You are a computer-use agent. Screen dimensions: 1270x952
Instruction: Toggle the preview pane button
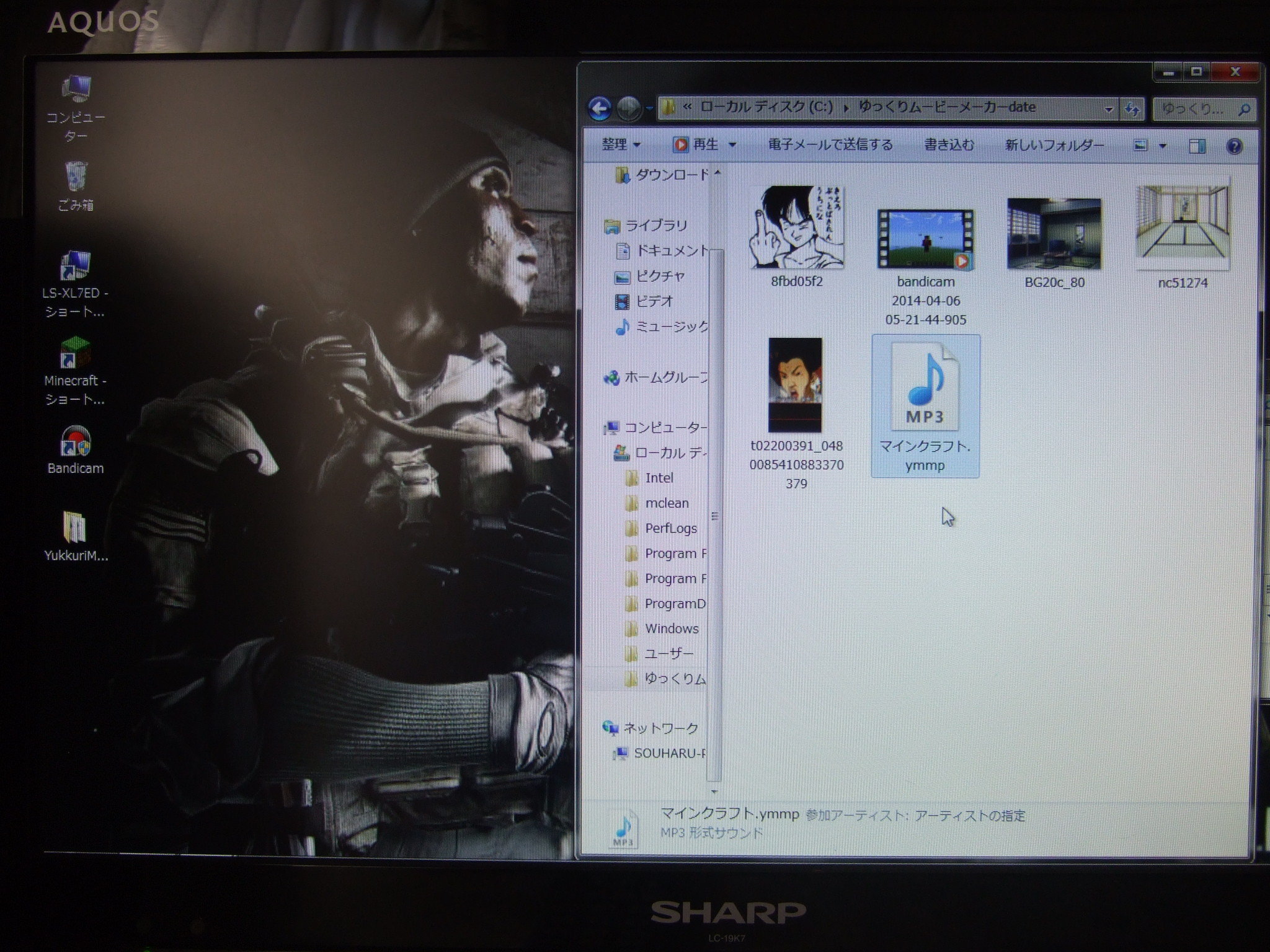tap(1197, 146)
